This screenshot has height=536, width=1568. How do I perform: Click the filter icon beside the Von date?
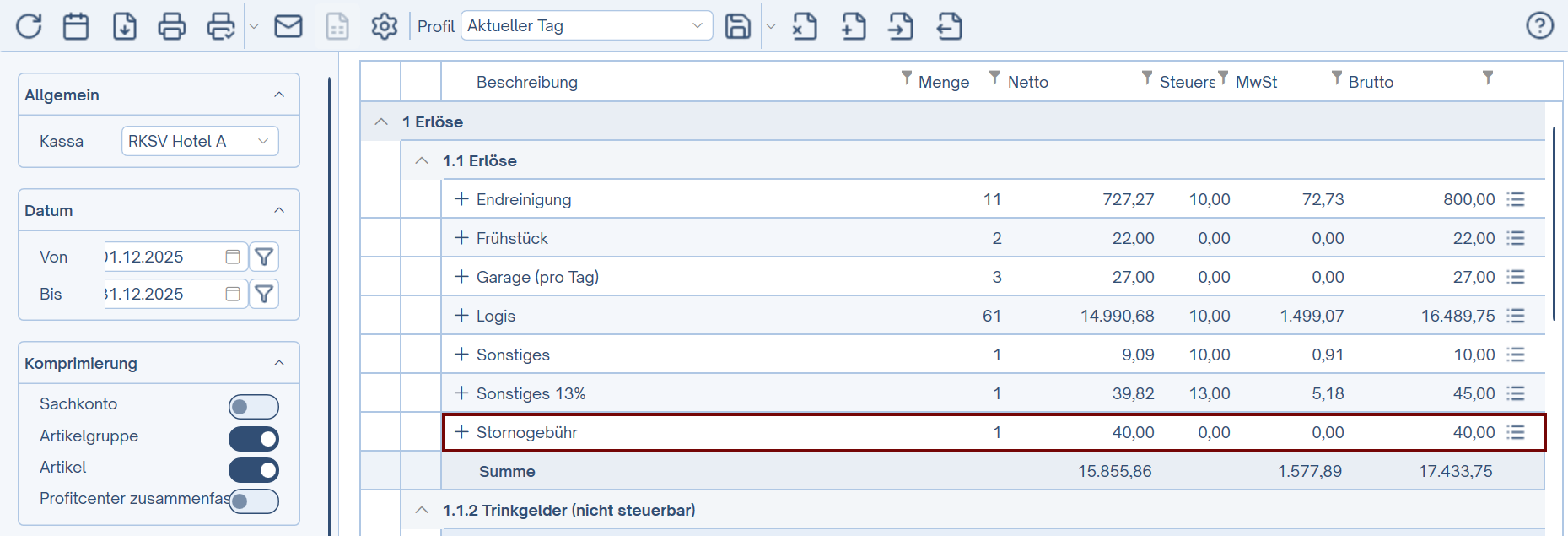(264, 257)
